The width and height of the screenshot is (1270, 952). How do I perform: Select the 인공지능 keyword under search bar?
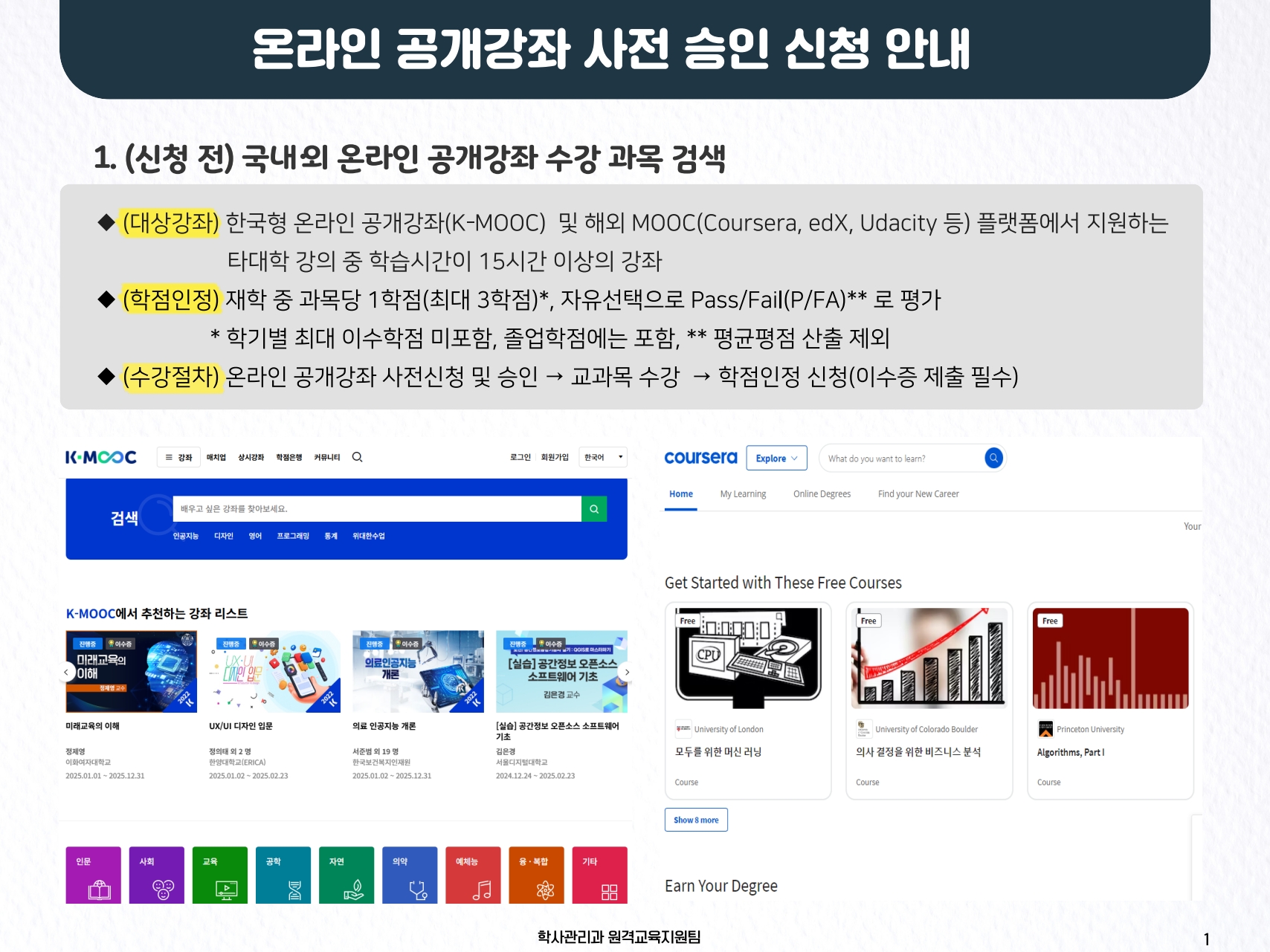click(x=186, y=536)
